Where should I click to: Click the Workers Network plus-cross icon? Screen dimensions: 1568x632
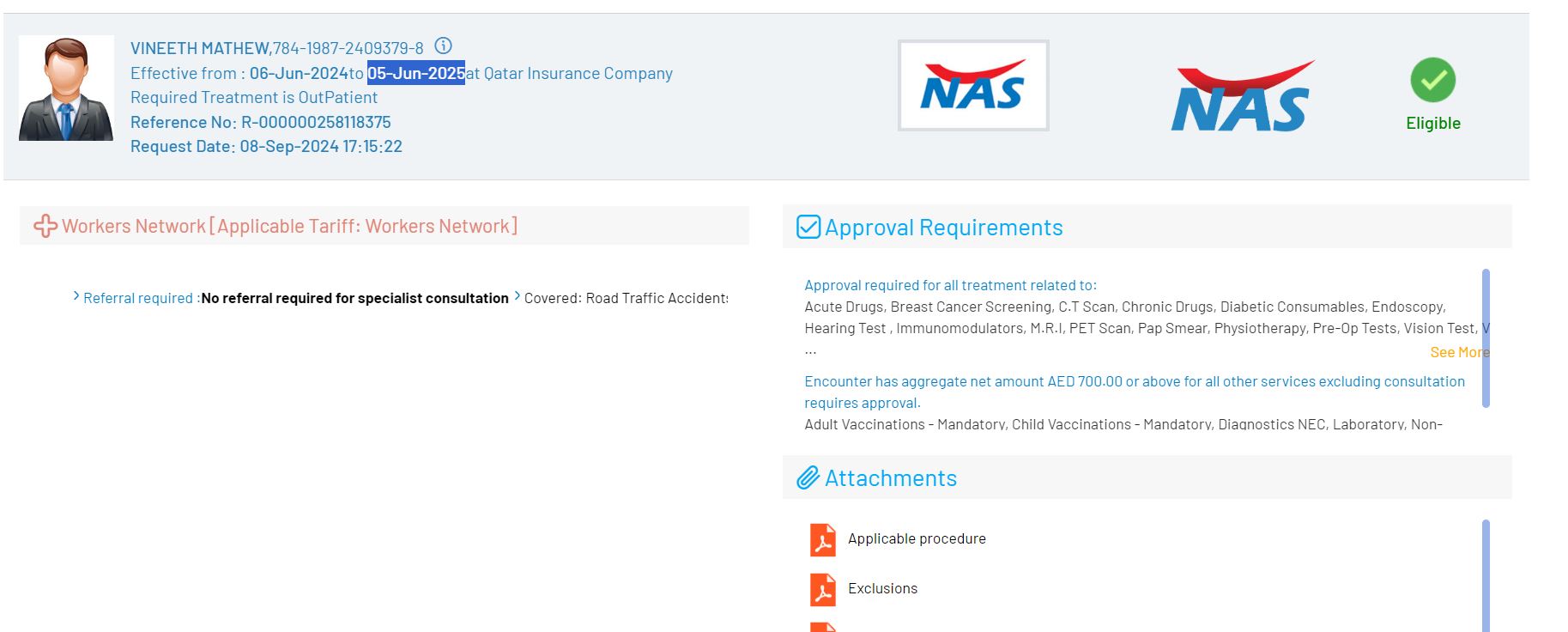pos(45,226)
